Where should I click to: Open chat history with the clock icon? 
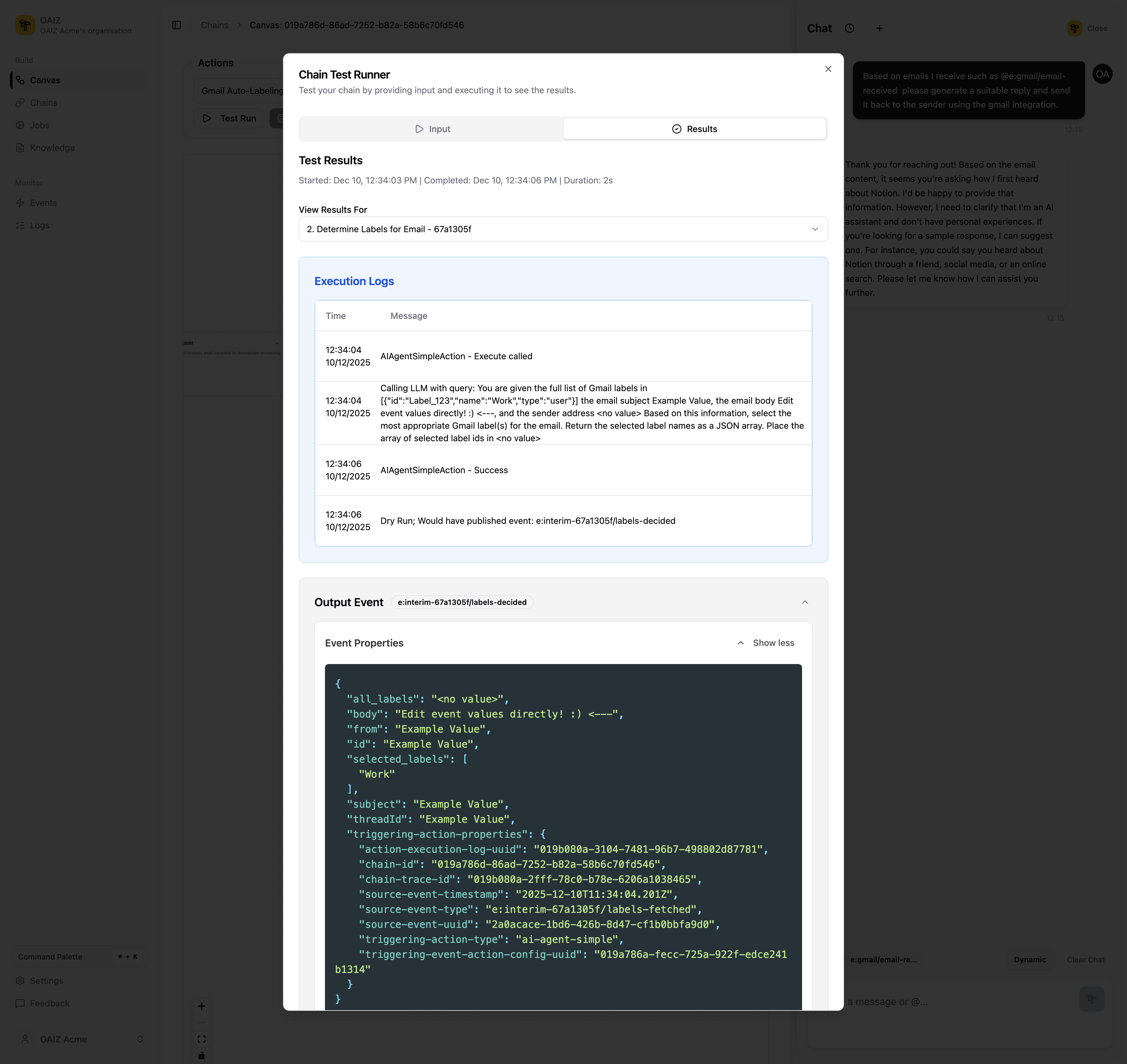click(x=850, y=28)
